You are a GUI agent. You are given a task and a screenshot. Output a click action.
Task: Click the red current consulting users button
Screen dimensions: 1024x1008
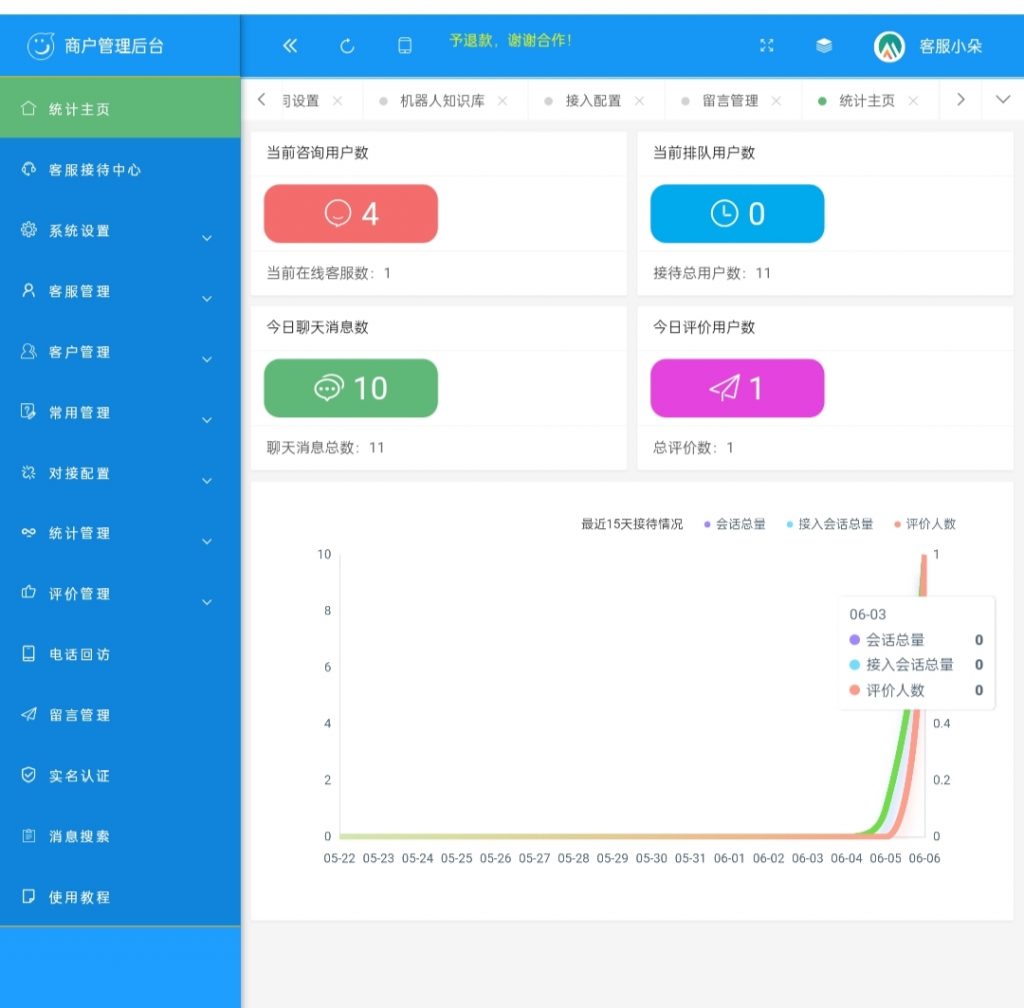351,214
